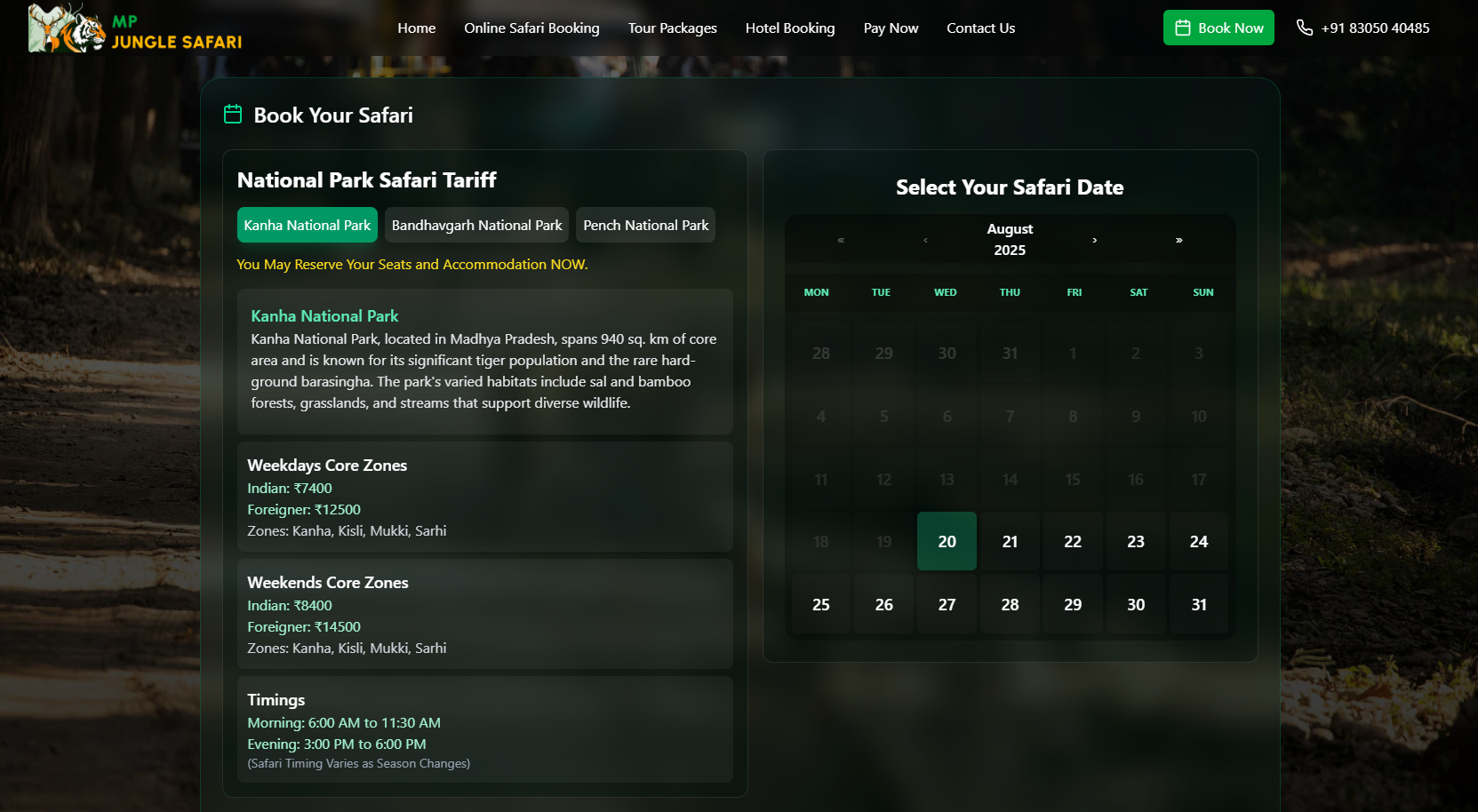Image resolution: width=1478 pixels, height=812 pixels.
Task: Open the Tour Packages menu item
Action: point(672,28)
